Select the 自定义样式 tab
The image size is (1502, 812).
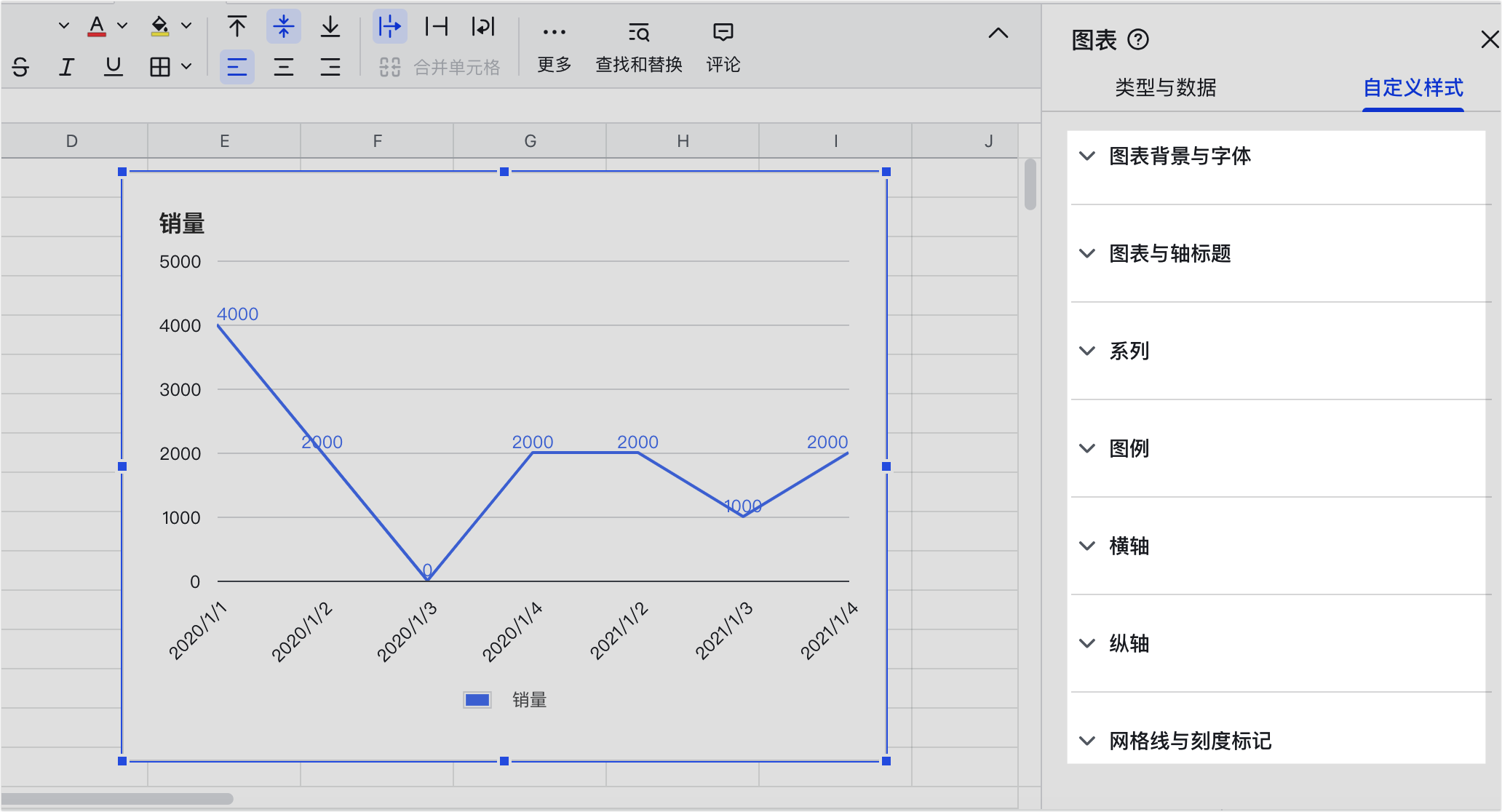(x=1412, y=87)
